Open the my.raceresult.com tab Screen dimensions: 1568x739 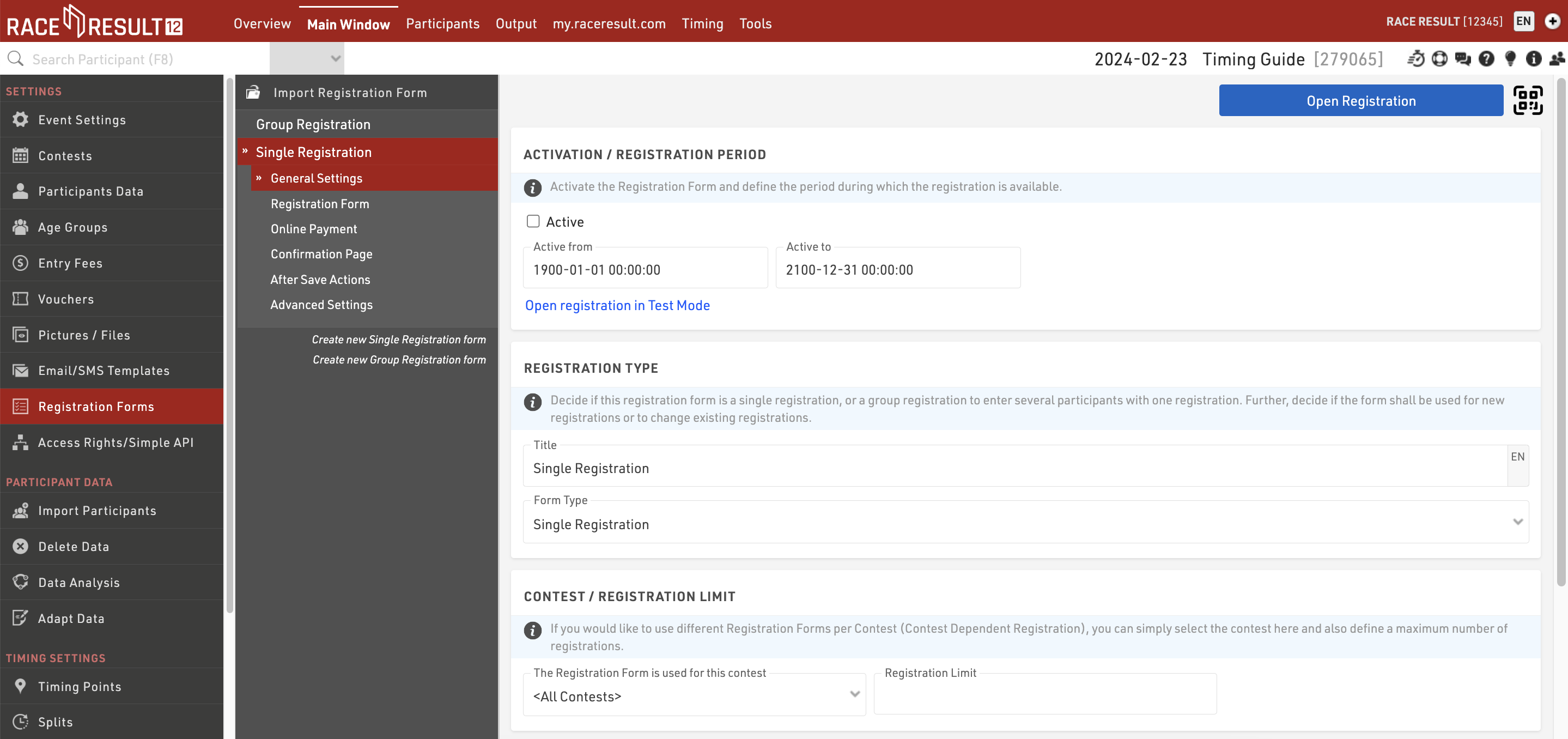609,24
